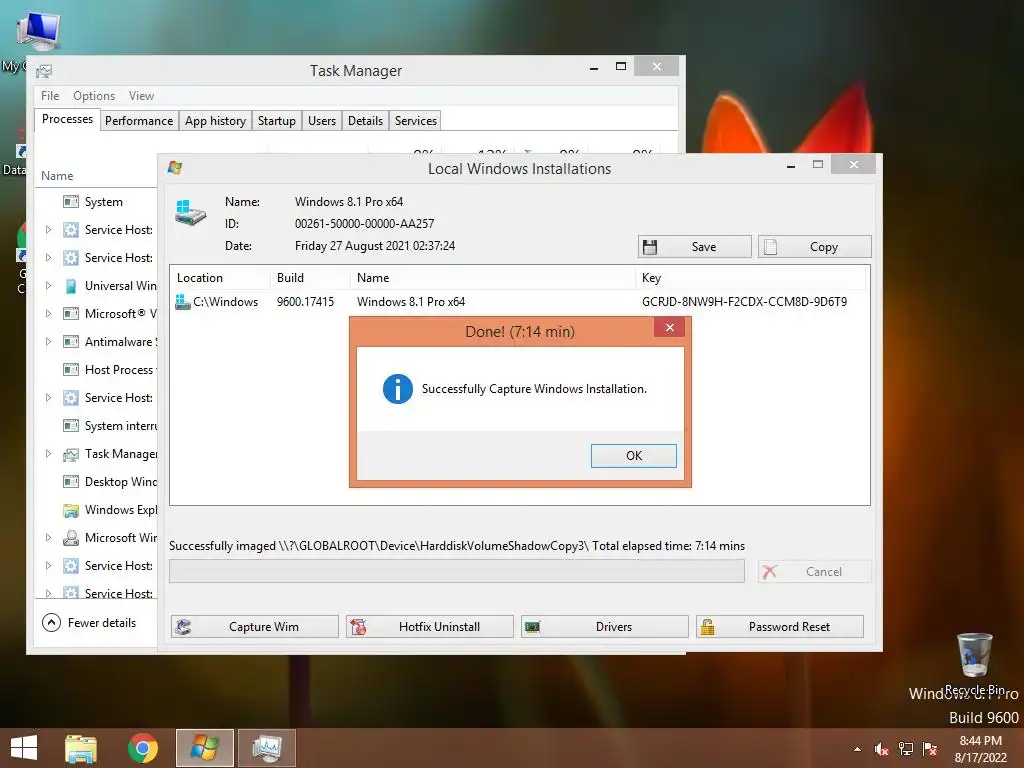Click Task Manager title bar icon
The width and height of the screenshot is (1024, 768).
coord(44,71)
